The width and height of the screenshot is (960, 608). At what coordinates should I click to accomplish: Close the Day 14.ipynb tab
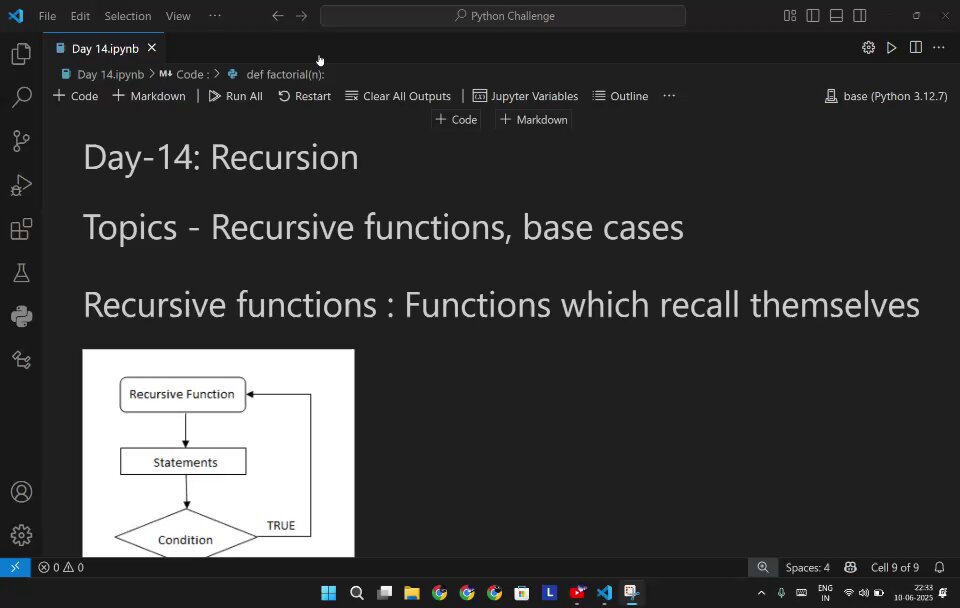pyautogui.click(x=152, y=48)
